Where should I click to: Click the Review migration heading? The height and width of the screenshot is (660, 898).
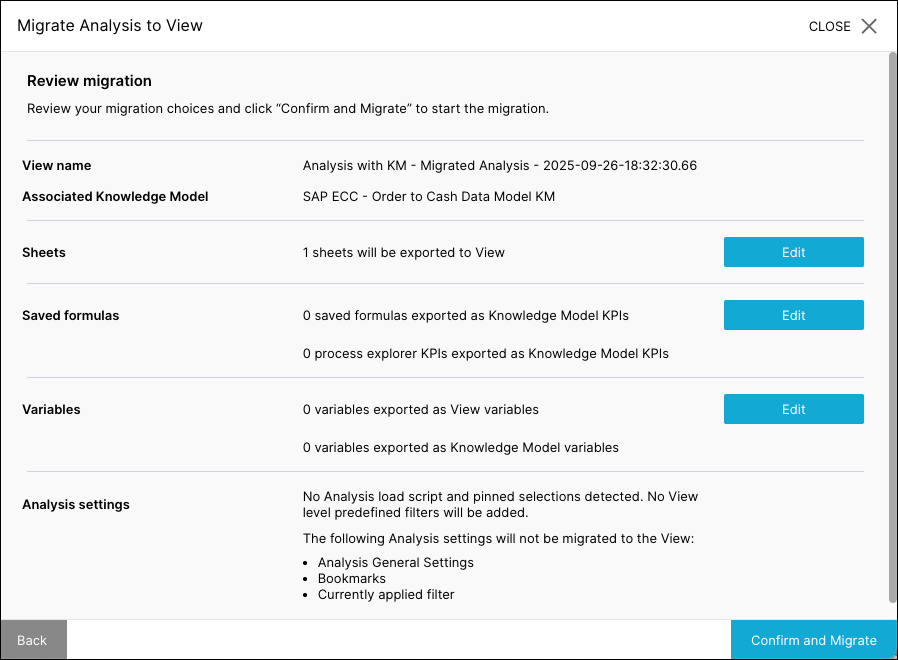pyautogui.click(x=89, y=81)
